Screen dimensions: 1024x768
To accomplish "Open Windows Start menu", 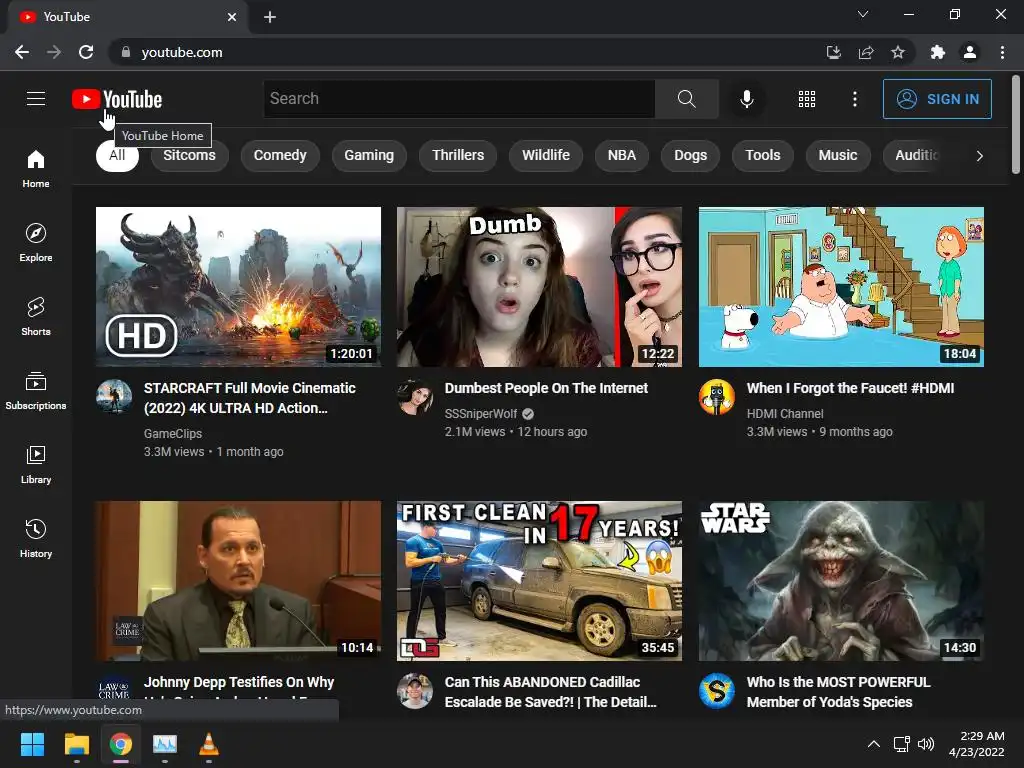I will pos(32,744).
